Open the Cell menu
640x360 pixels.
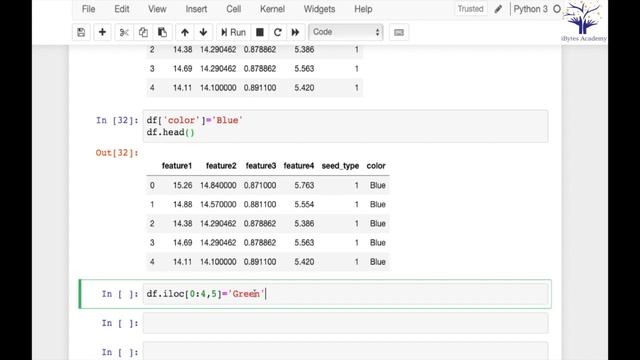click(x=233, y=9)
